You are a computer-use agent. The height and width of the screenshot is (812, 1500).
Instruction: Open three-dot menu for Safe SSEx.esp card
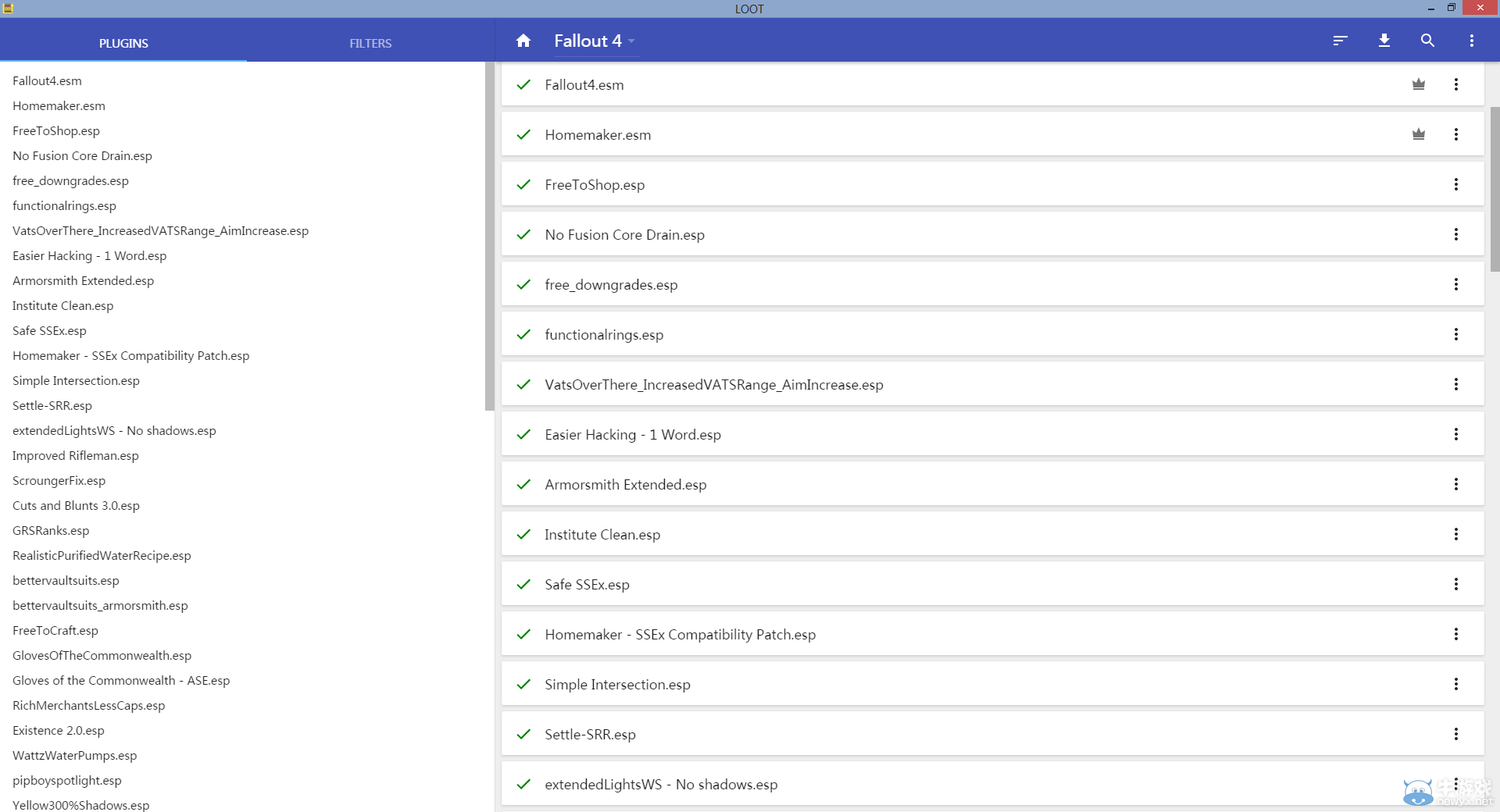(1456, 584)
